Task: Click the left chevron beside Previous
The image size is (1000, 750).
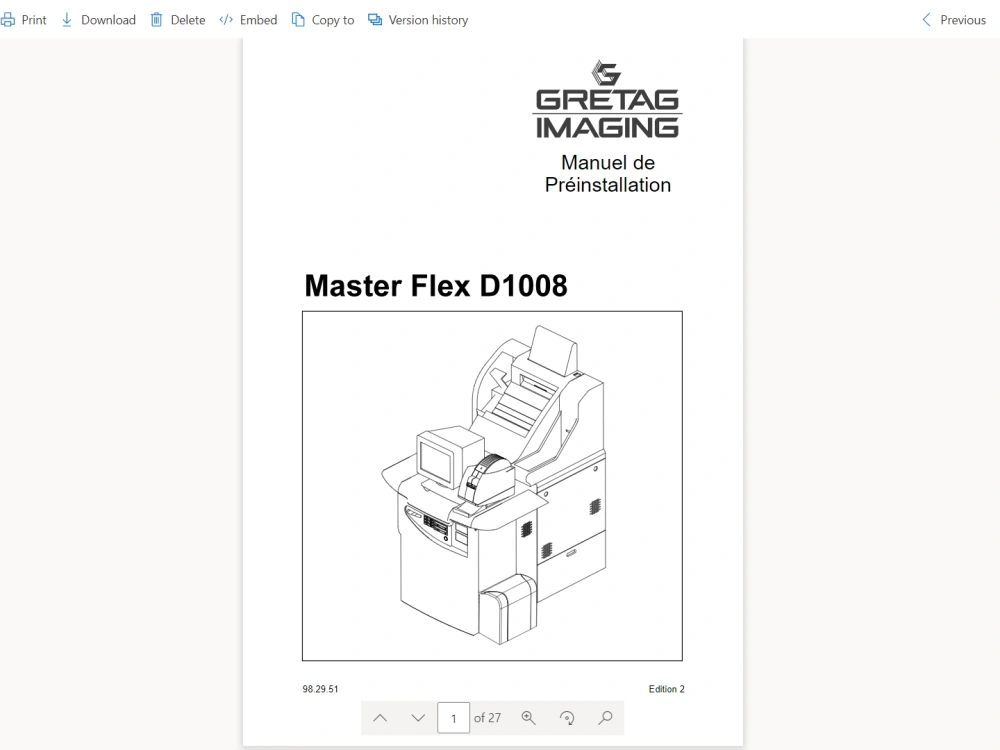Action: pyautogui.click(x=927, y=20)
